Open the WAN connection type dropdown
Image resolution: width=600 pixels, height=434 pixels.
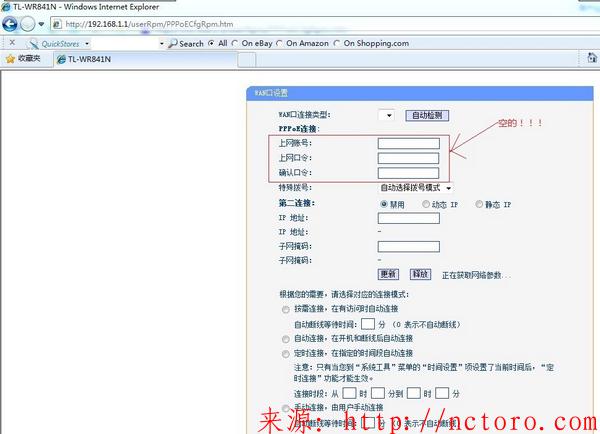click(386, 115)
